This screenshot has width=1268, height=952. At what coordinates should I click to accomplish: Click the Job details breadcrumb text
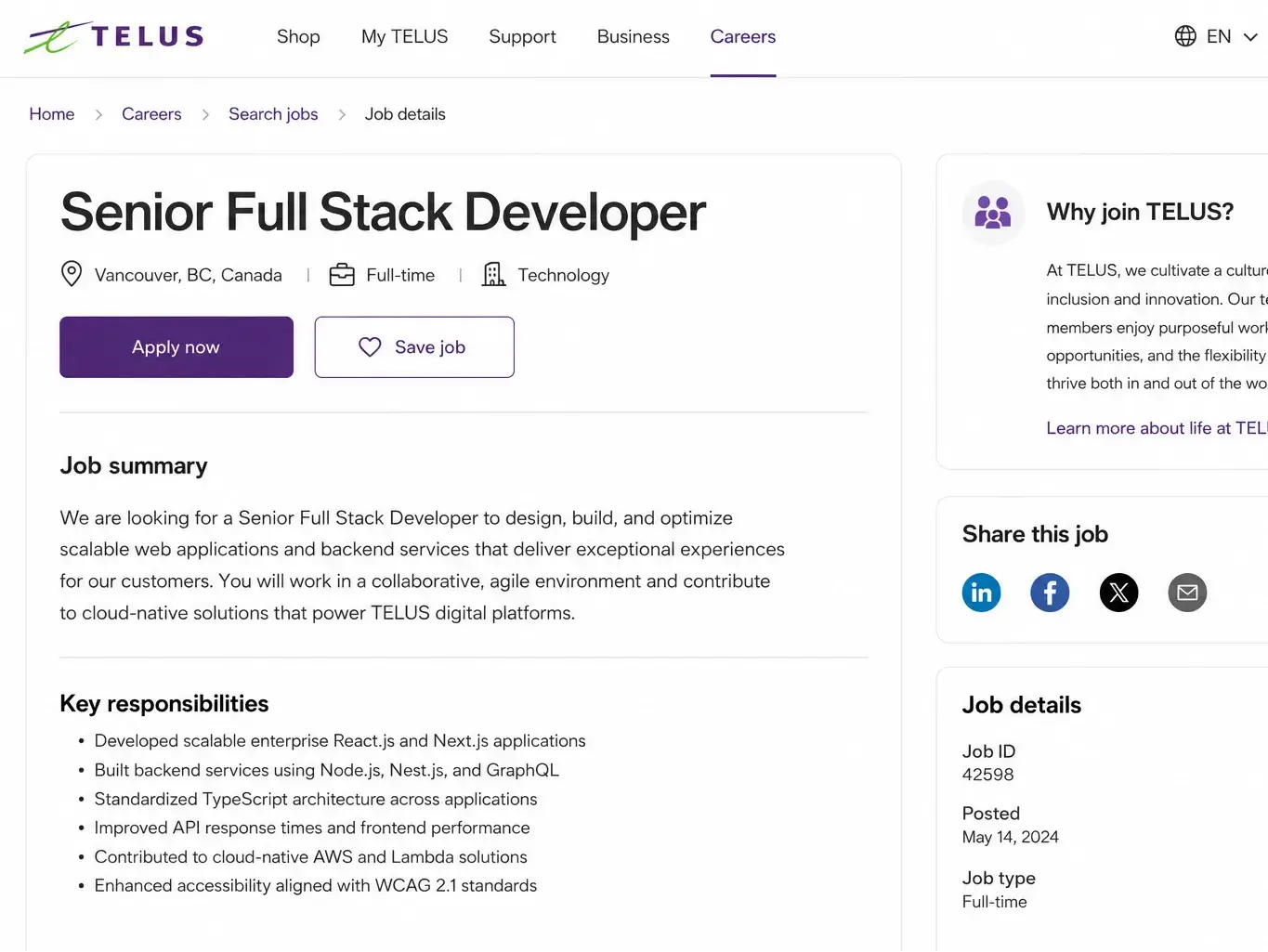coord(405,114)
